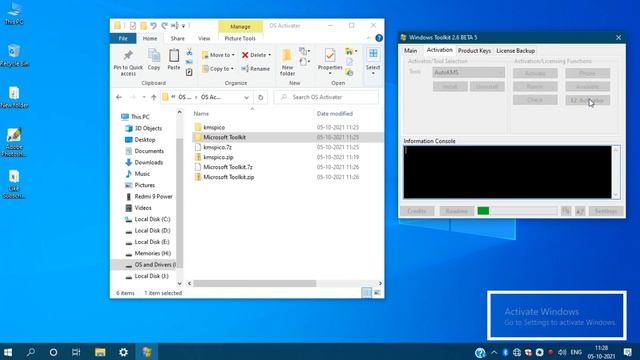Customize Quick Access Toolbar dropdown
This screenshot has height=360, width=640.
tap(183, 26)
